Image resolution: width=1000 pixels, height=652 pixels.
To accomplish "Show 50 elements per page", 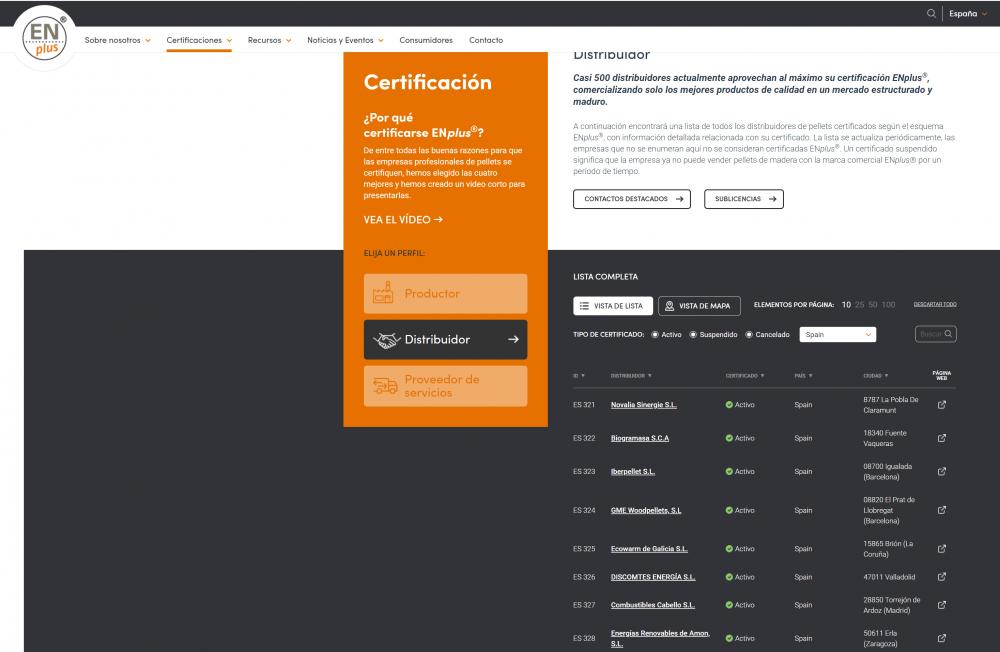I will pos(873,305).
